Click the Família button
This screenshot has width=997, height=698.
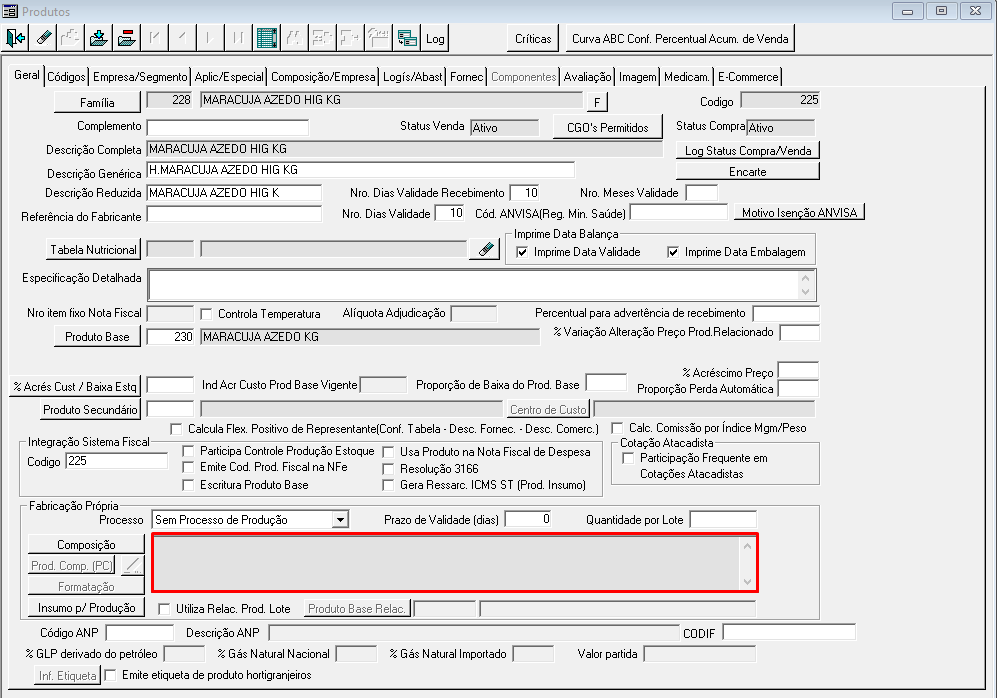[97, 102]
